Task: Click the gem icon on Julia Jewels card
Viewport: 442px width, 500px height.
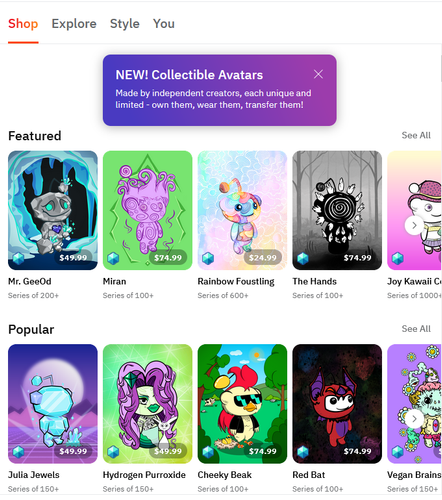Action: point(18,452)
